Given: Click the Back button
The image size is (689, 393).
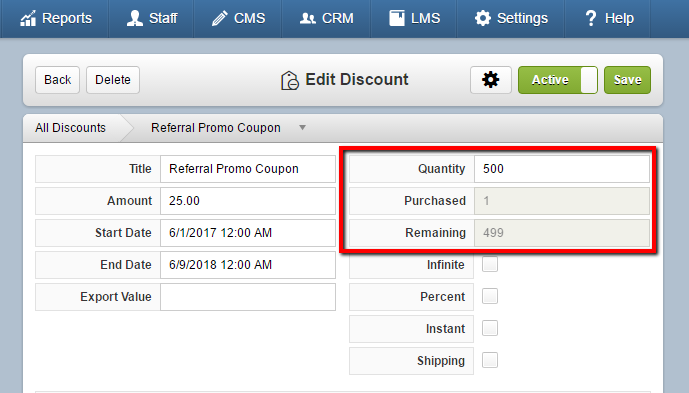Looking at the screenshot, I should (58, 80).
